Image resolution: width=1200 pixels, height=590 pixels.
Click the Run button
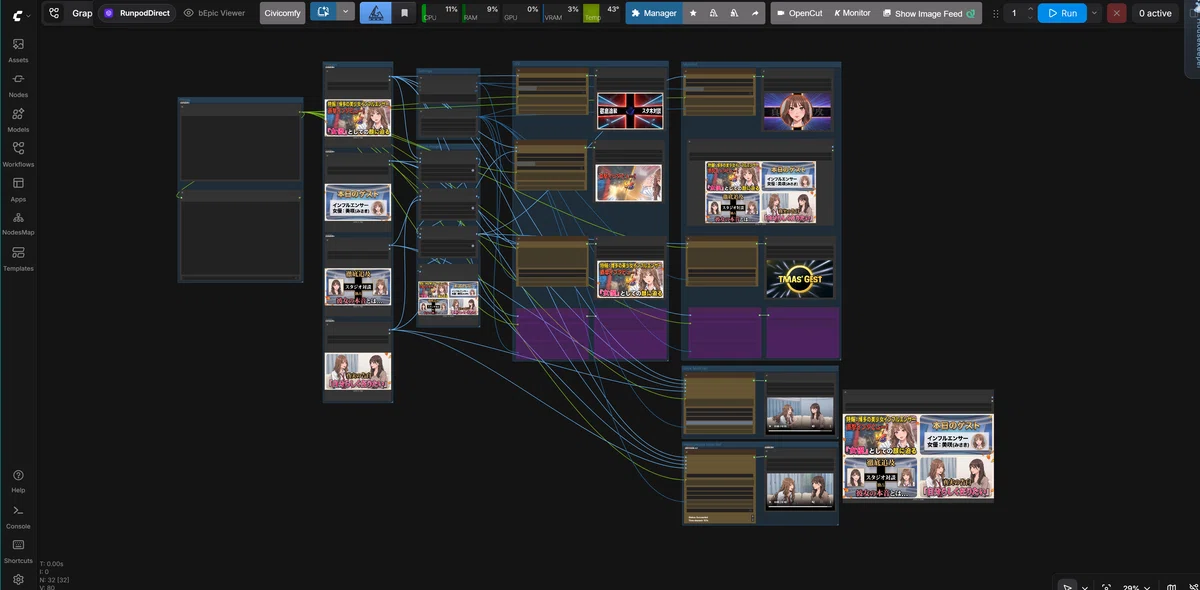[1061, 13]
